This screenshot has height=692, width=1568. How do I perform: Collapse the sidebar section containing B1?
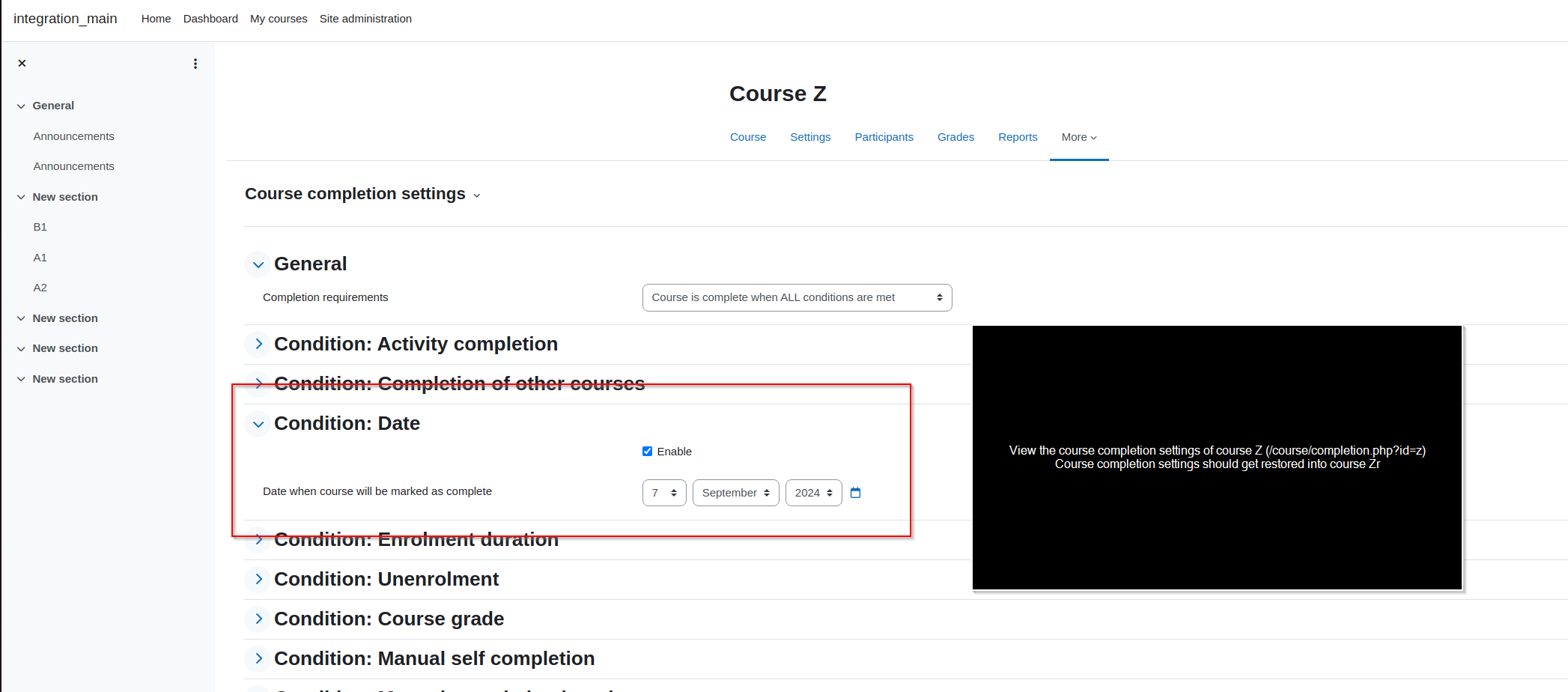pyautogui.click(x=21, y=197)
